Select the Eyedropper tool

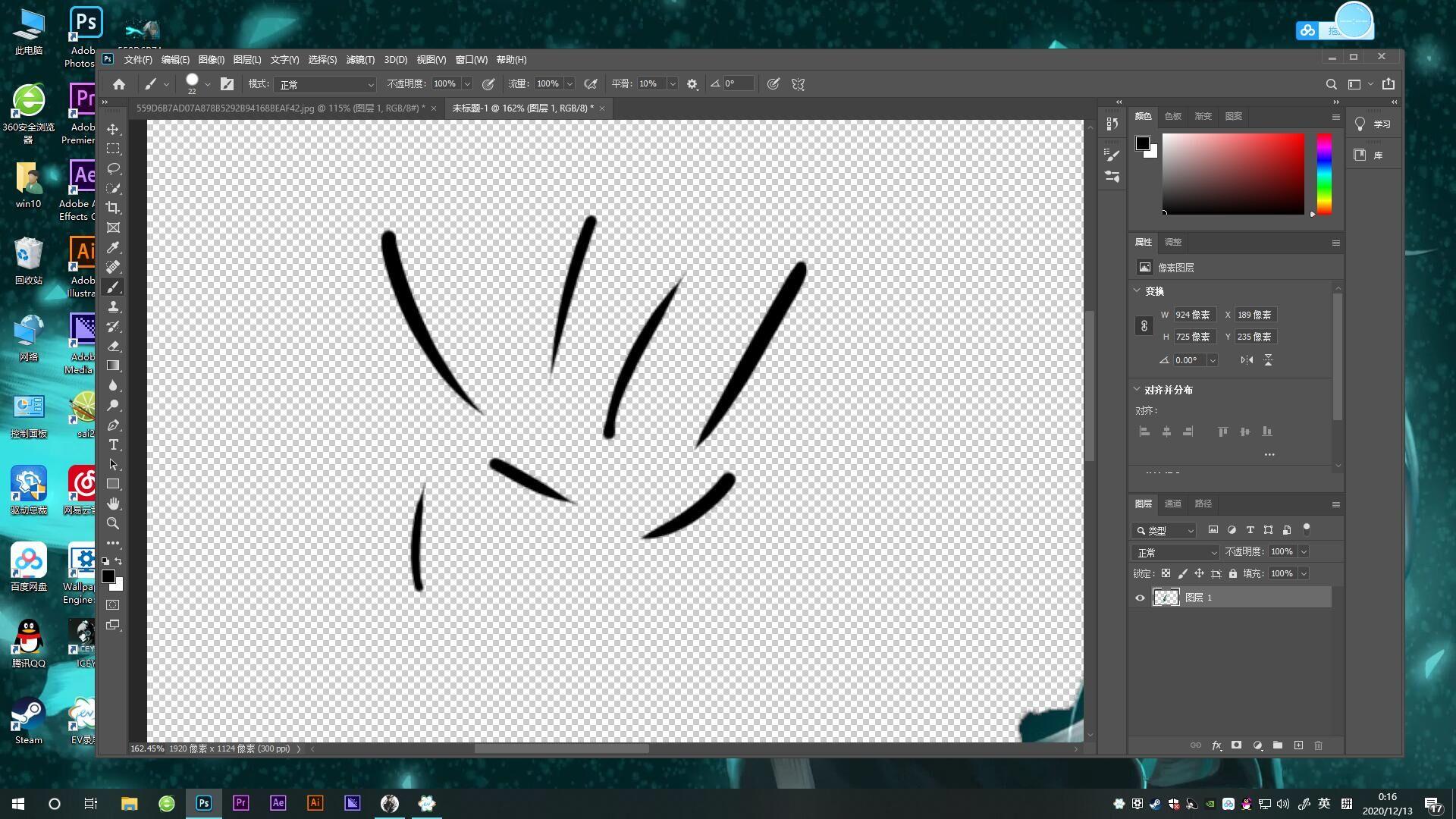click(113, 247)
